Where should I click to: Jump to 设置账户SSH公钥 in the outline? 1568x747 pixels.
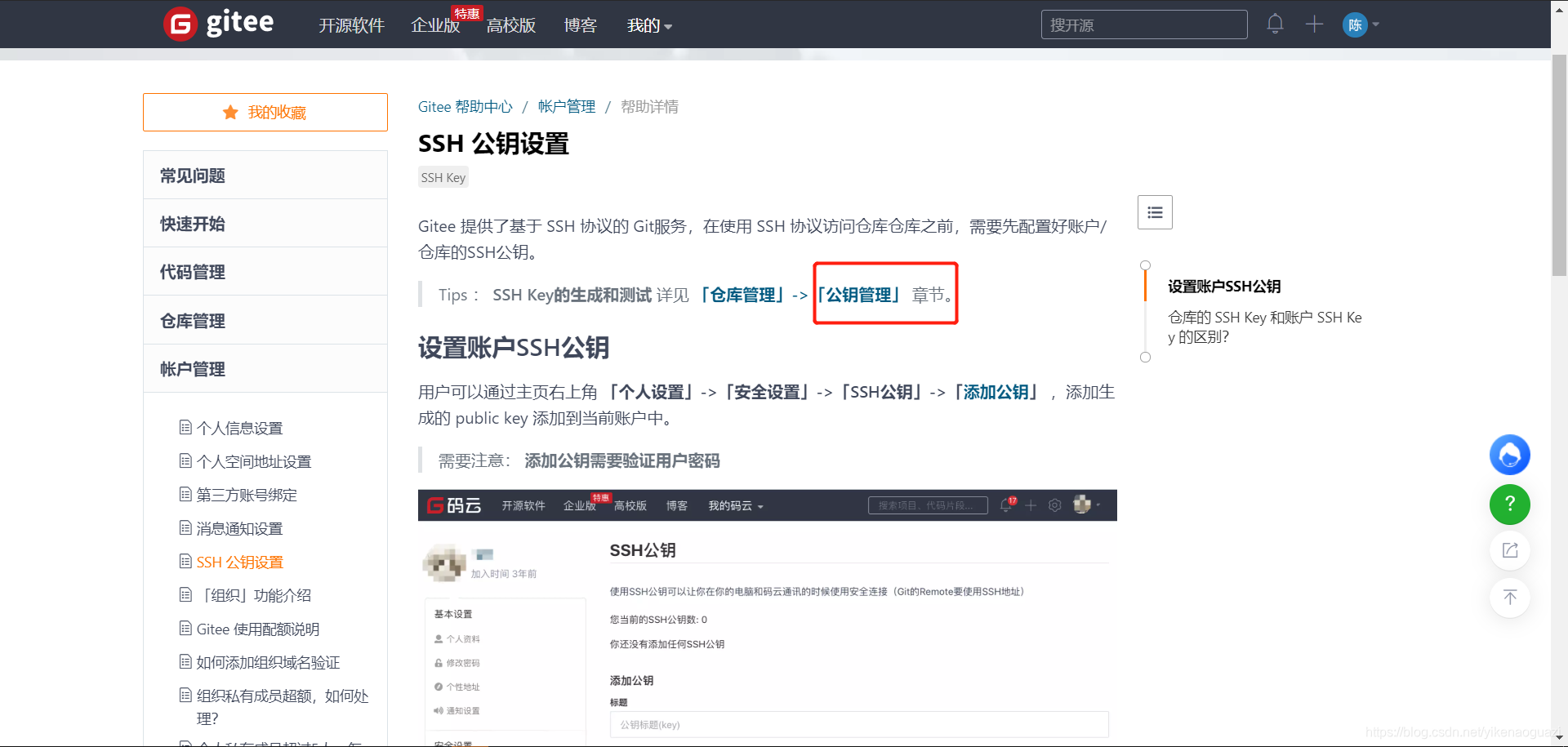point(1224,287)
